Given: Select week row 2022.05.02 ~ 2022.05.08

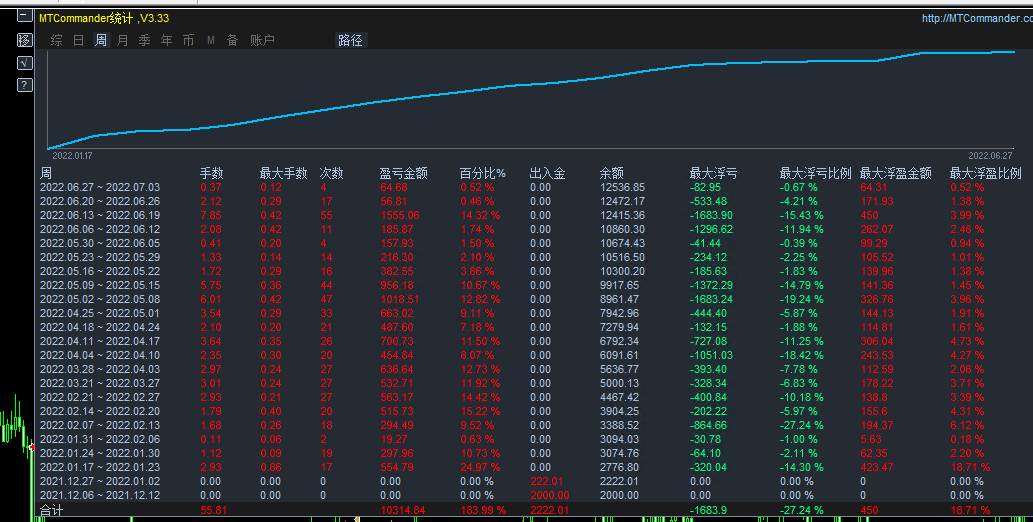Looking at the screenshot, I should pos(99,299).
